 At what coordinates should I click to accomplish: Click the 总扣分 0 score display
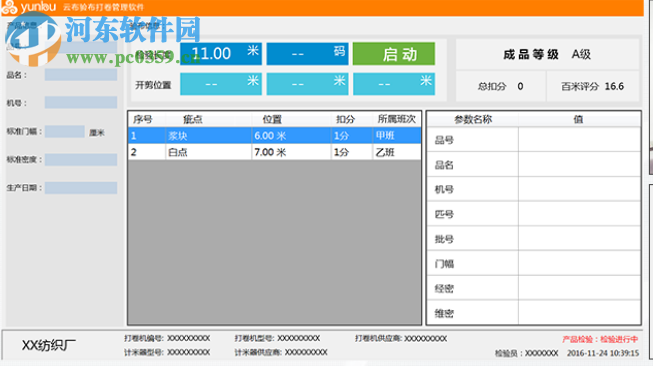coord(501,86)
